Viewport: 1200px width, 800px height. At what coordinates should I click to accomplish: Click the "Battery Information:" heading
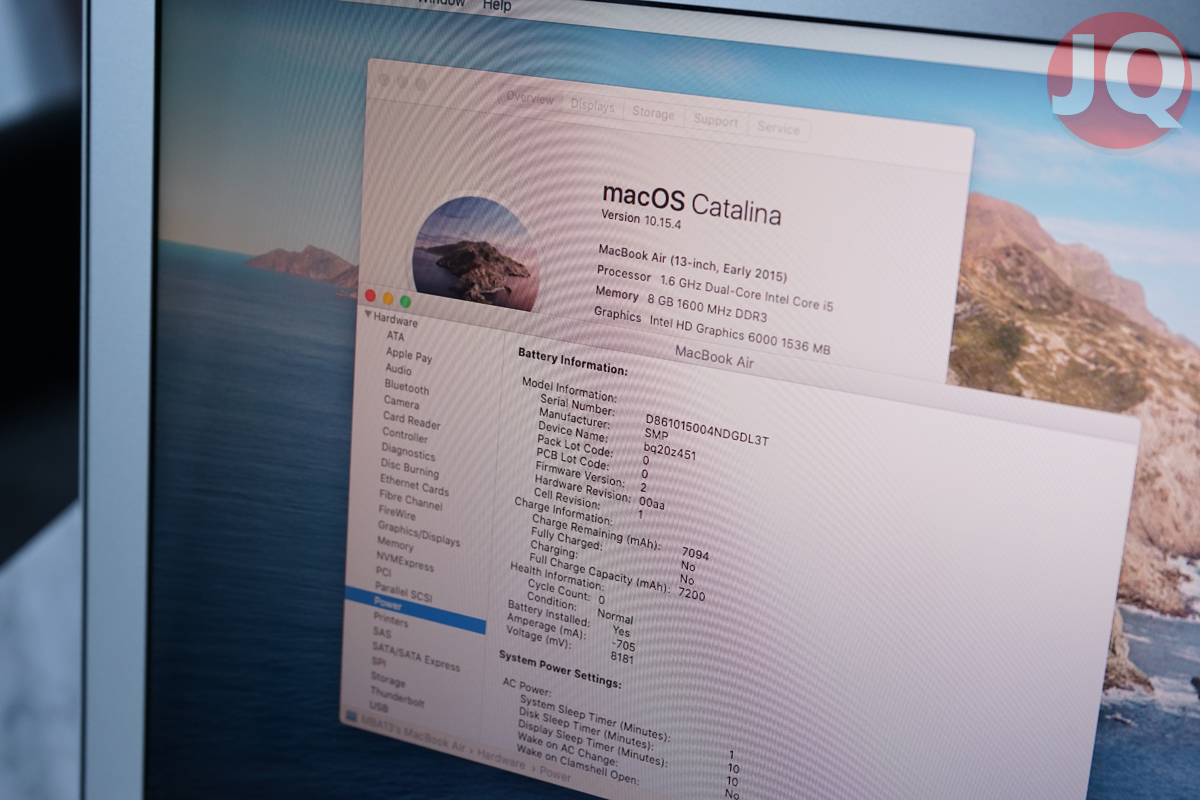(573, 361)
